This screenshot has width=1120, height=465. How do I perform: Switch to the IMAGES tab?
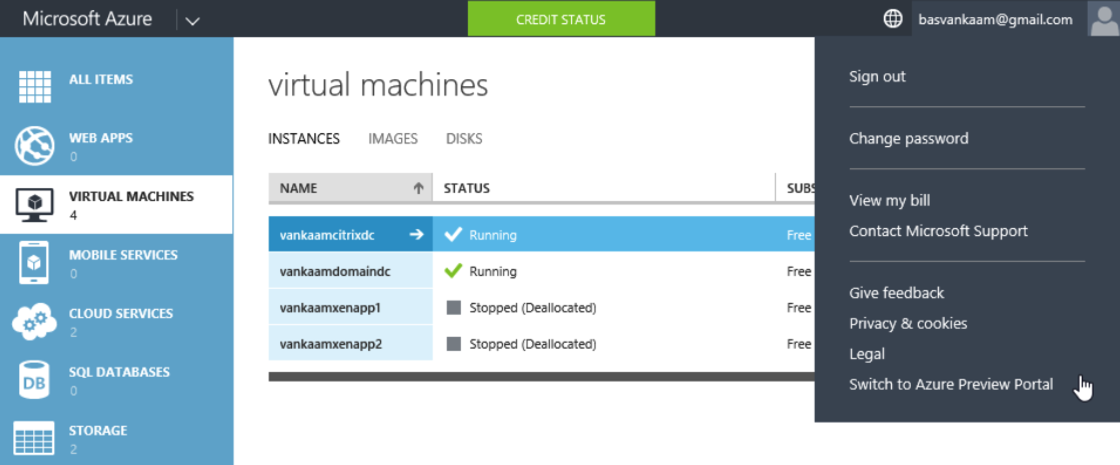[393, 139]
